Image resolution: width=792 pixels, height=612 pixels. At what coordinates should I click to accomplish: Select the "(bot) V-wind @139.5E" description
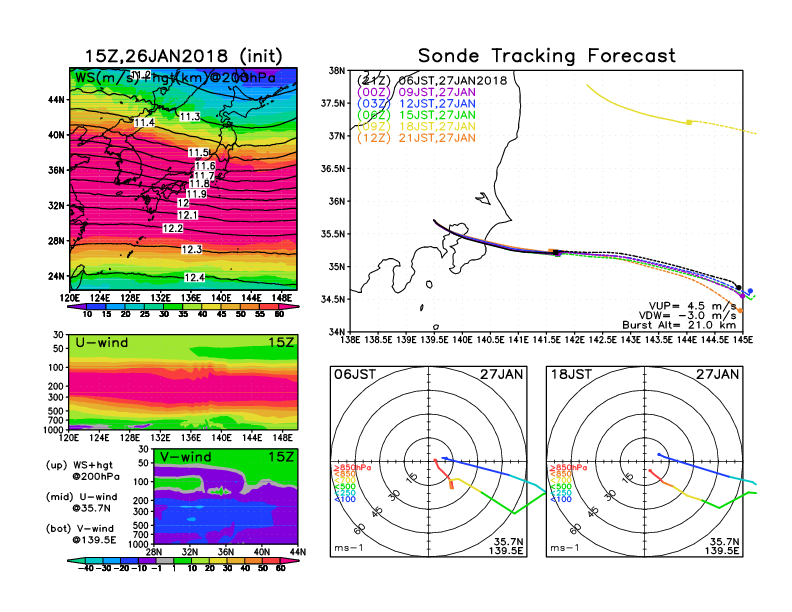pyautogui.click(x=81, y=534)
